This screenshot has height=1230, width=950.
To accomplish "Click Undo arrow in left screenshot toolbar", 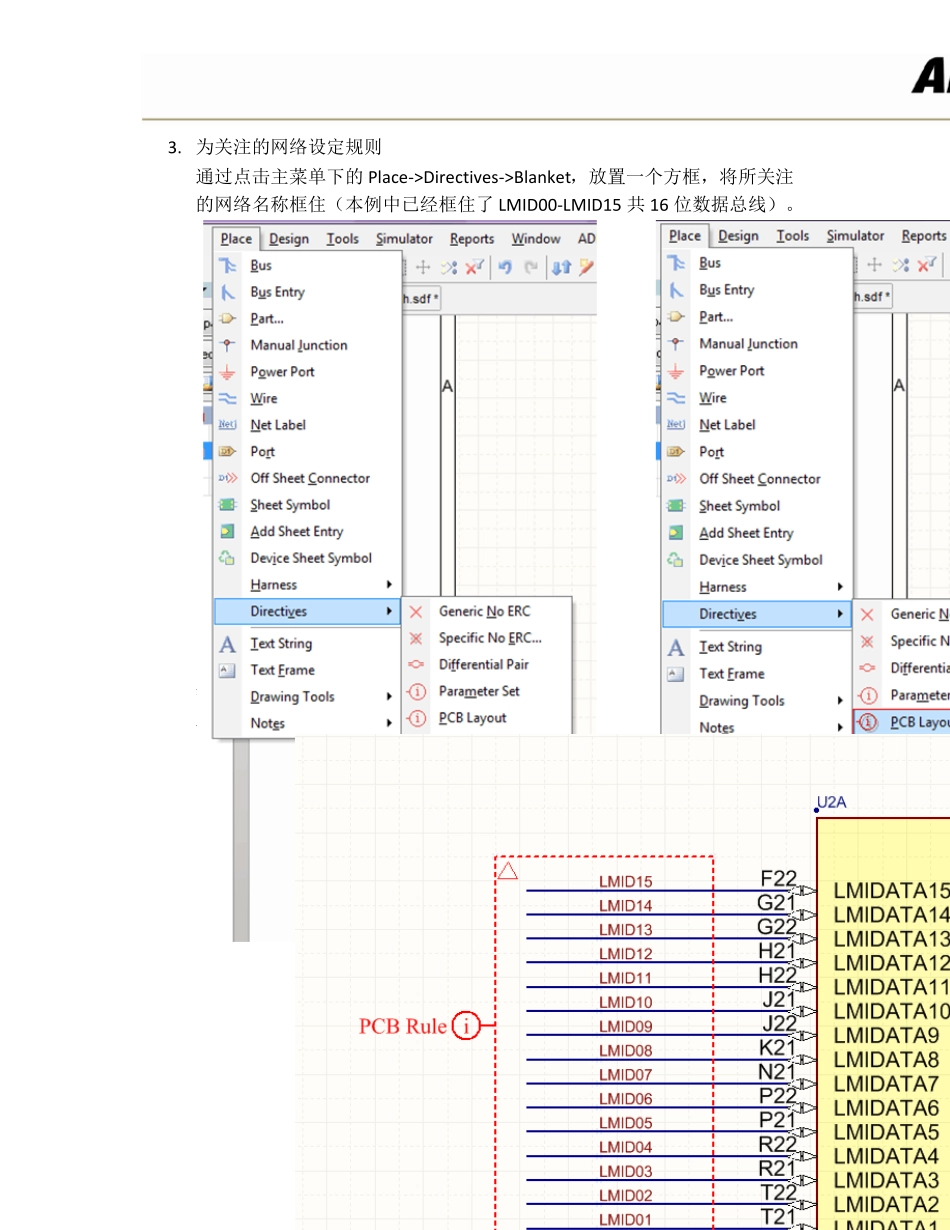I will click(505, 266).
